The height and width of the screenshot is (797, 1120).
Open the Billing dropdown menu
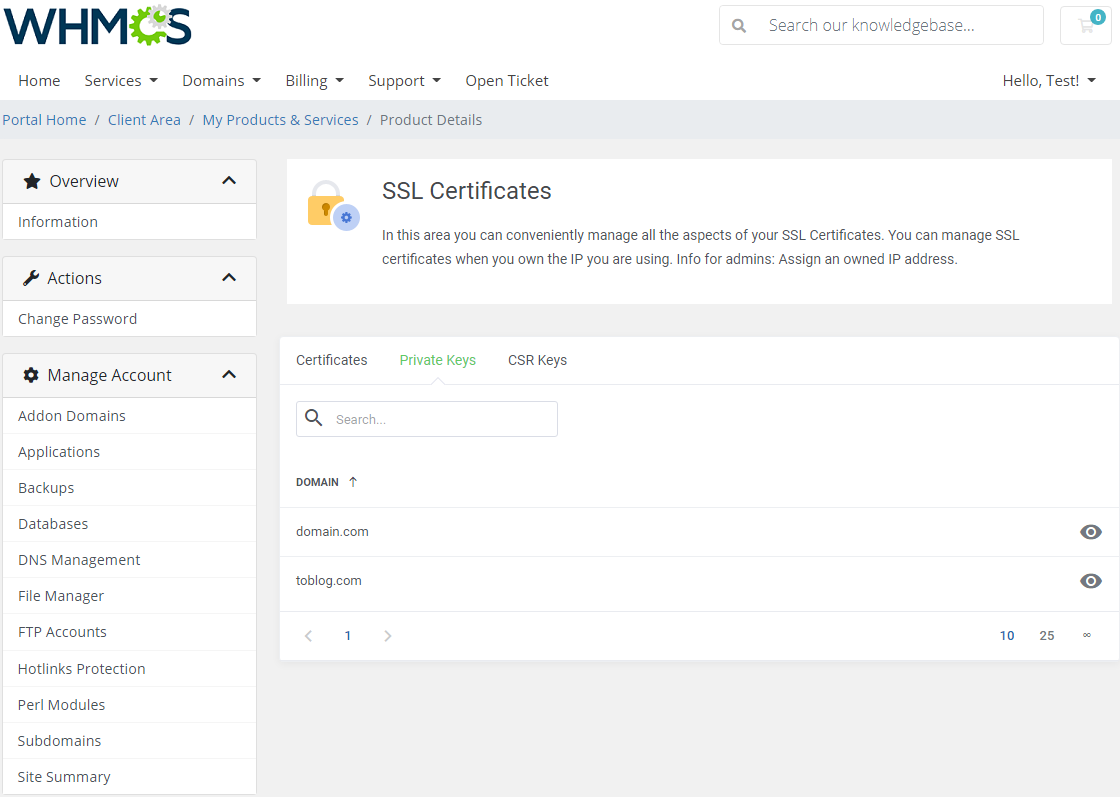pos(314,81)
